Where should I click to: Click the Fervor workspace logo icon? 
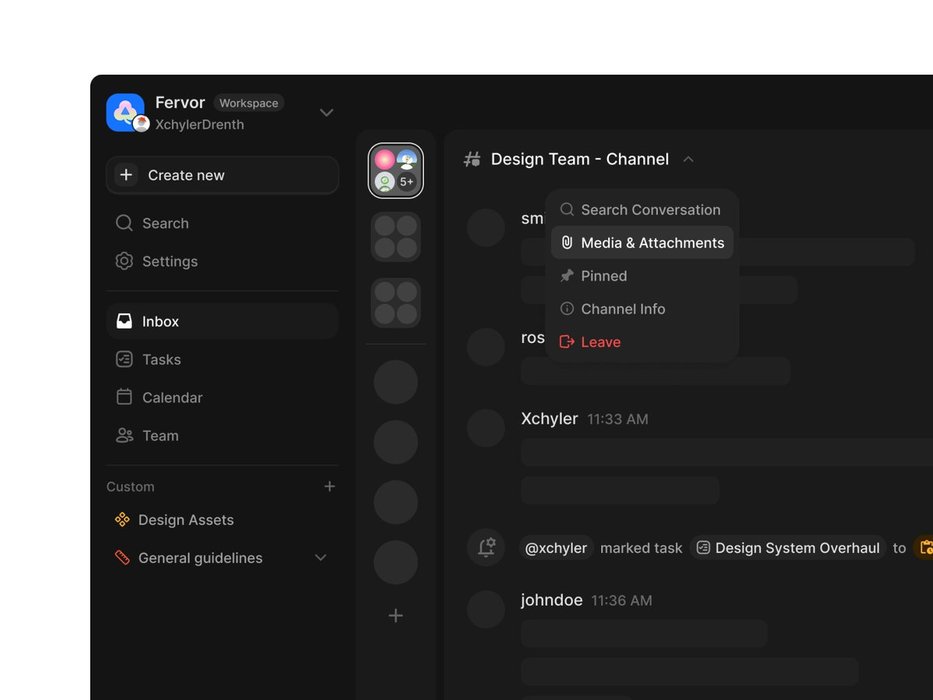click(125, 112)
